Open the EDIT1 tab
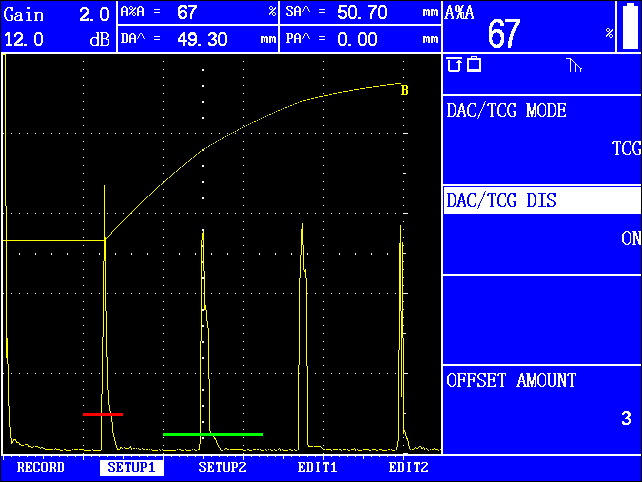This screenshot has height=482, width=642. (x=317, y=468)
